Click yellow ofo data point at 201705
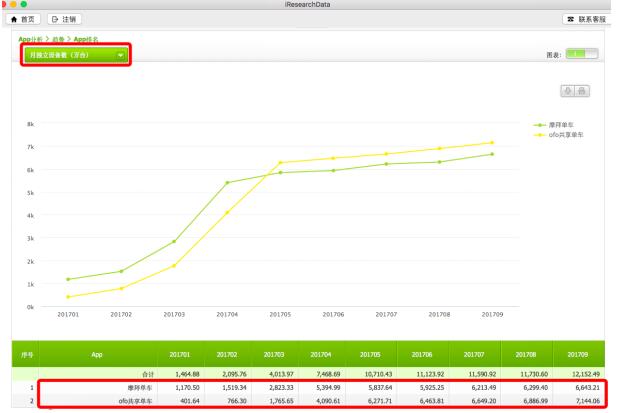Image resolution: width=623 pixels, height=413 pixels. 280,163
